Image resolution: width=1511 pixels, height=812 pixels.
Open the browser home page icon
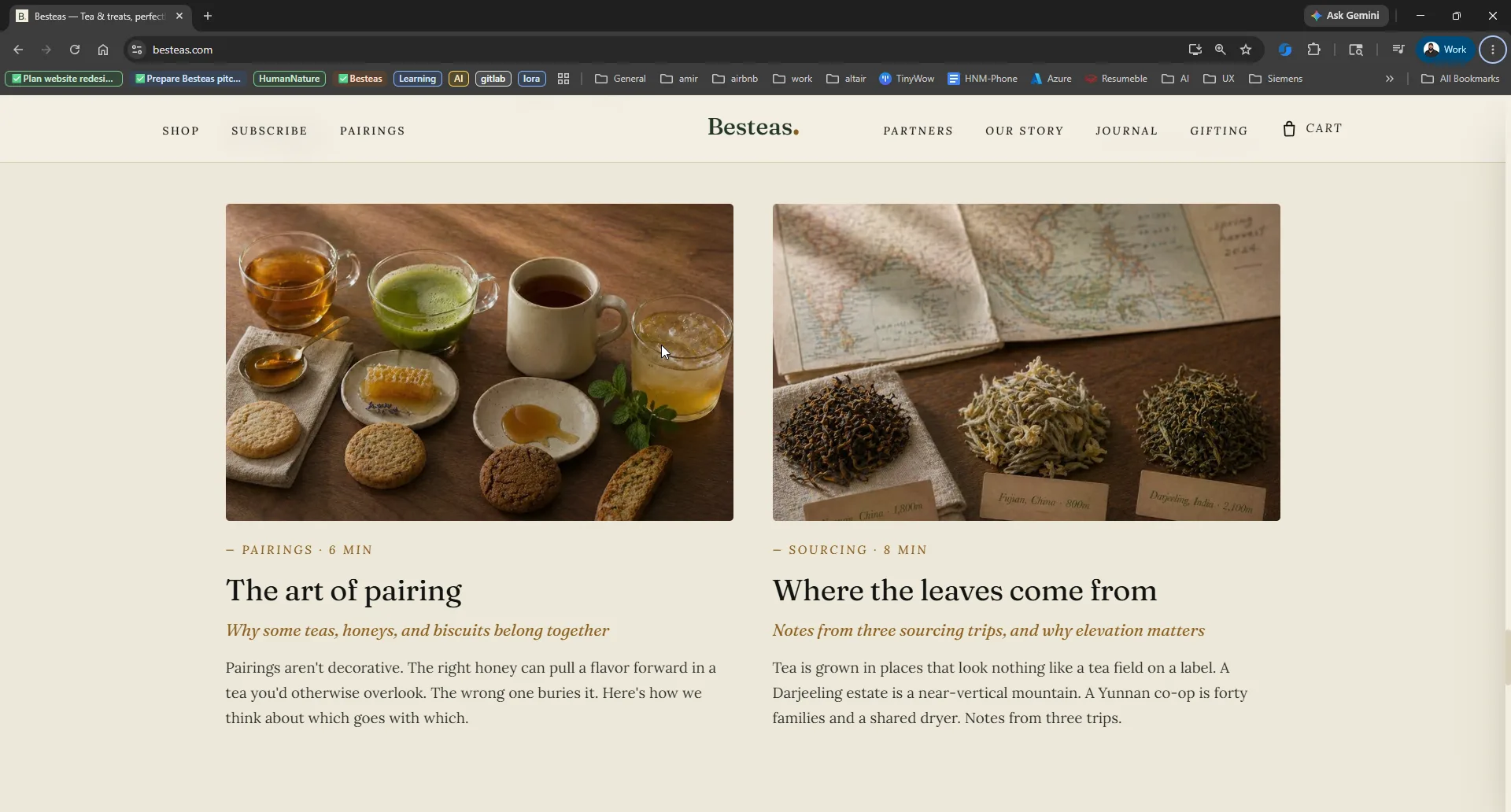(x=103, y=50)
